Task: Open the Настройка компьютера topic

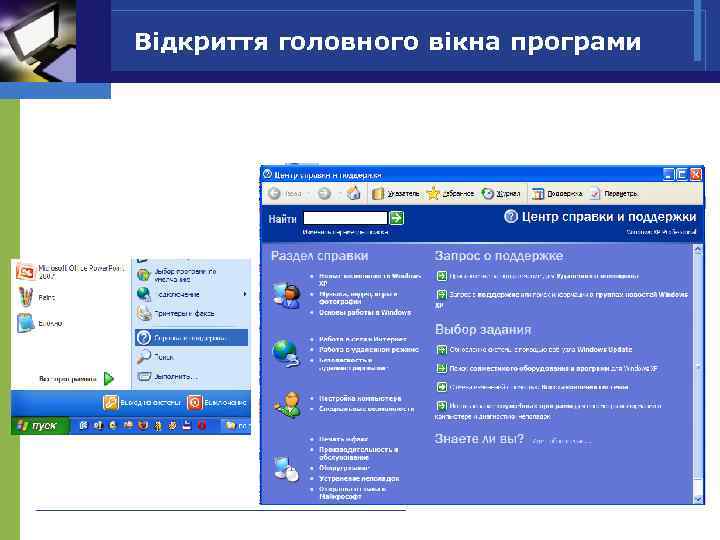Action: (360, 398)
